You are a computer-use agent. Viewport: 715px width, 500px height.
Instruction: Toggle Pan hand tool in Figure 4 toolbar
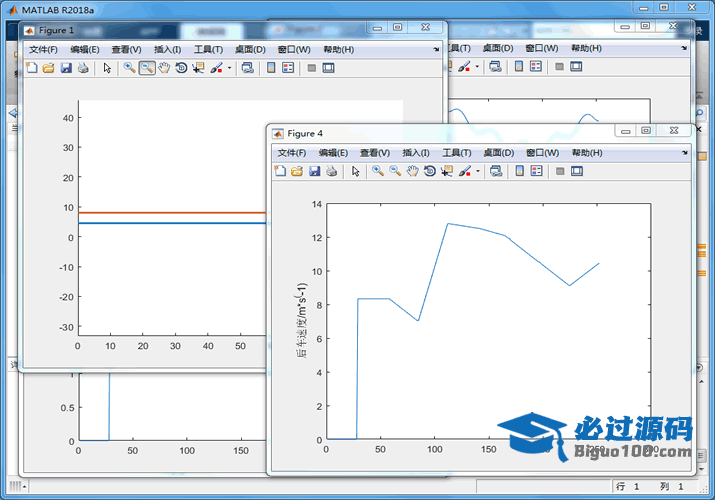click(x=412, y=171)
